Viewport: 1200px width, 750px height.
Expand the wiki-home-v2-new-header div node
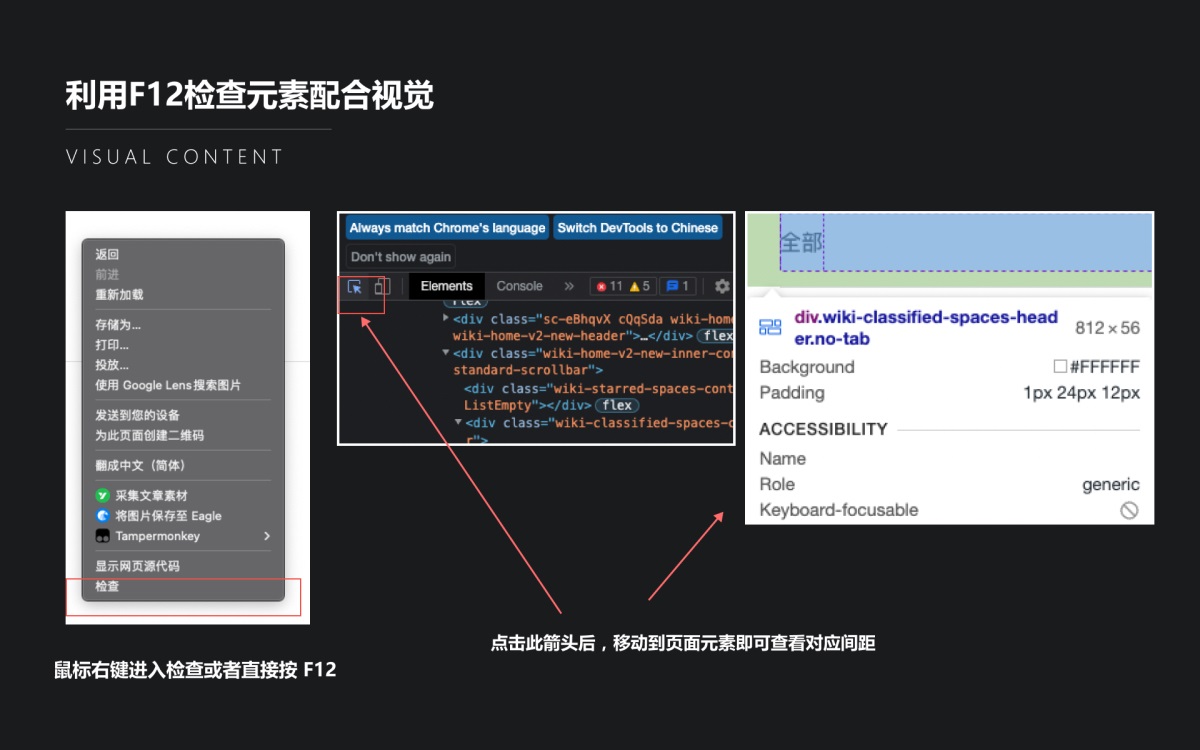pos(446,318)
